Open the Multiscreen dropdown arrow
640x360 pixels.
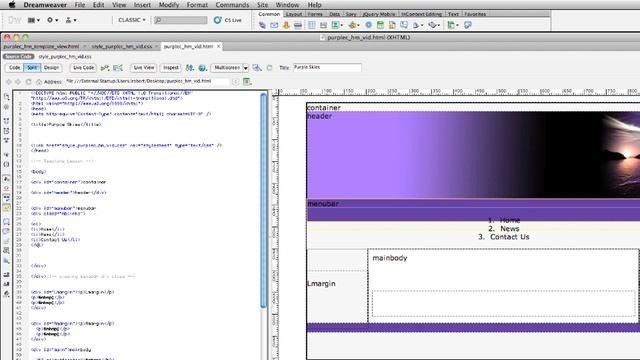(x=246, y=68)
